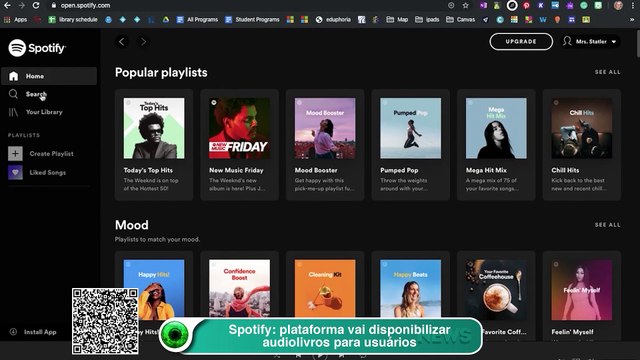The image size is (640, 360).
Task: Click the Your Library shelf icon
Action: (13, 112)
